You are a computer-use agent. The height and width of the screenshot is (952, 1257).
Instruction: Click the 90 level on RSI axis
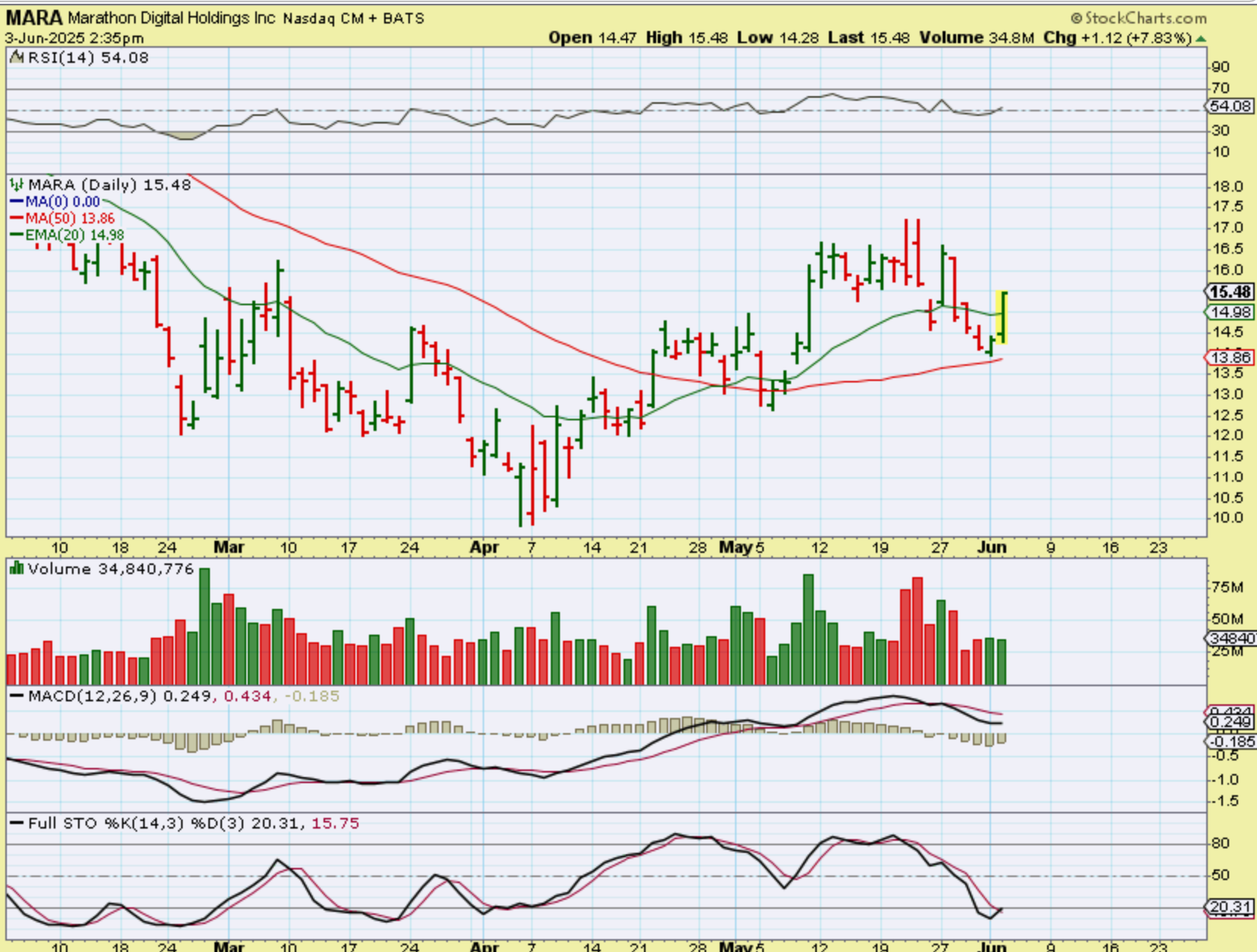click(x=1221, y=67)
